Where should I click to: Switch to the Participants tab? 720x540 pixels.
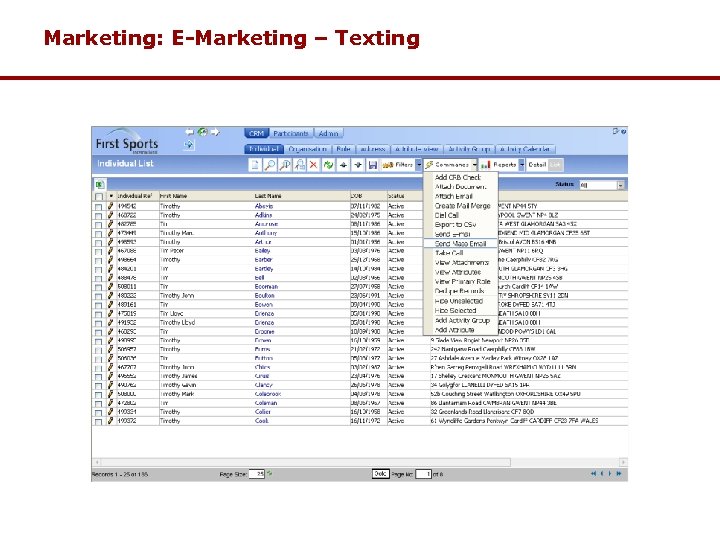tap(291, 134)
